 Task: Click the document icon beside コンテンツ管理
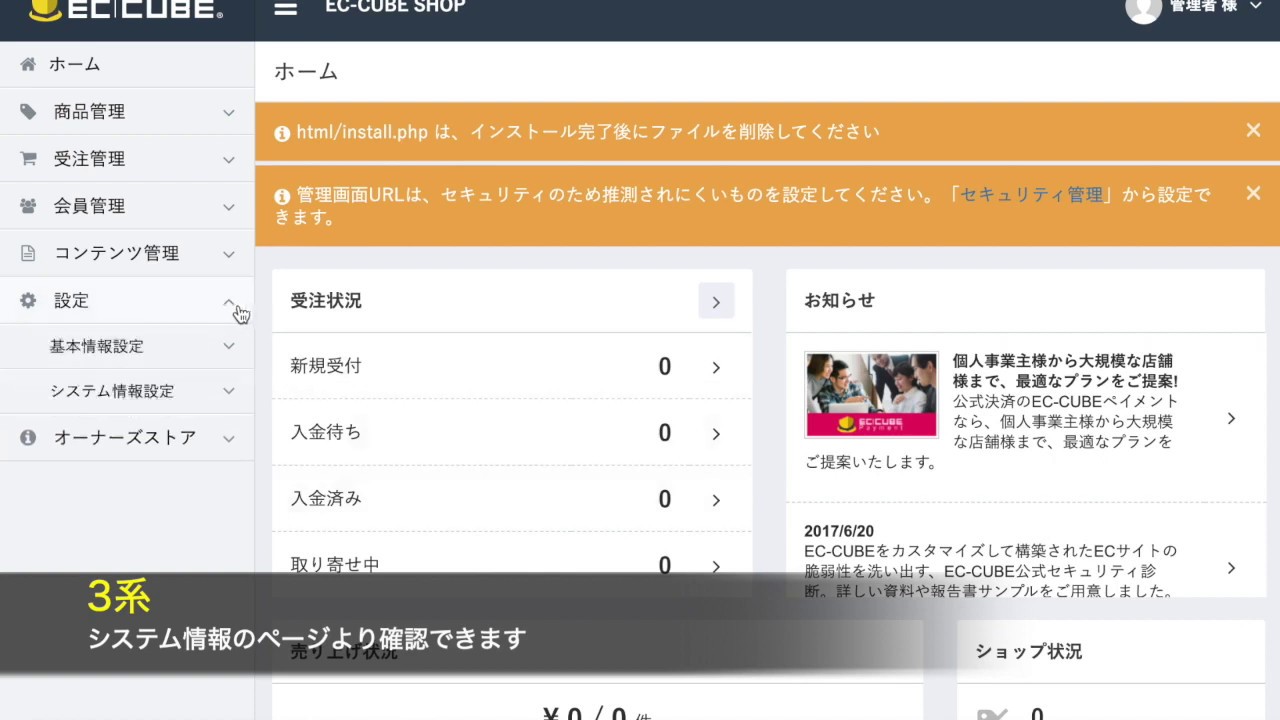(28, 253)
